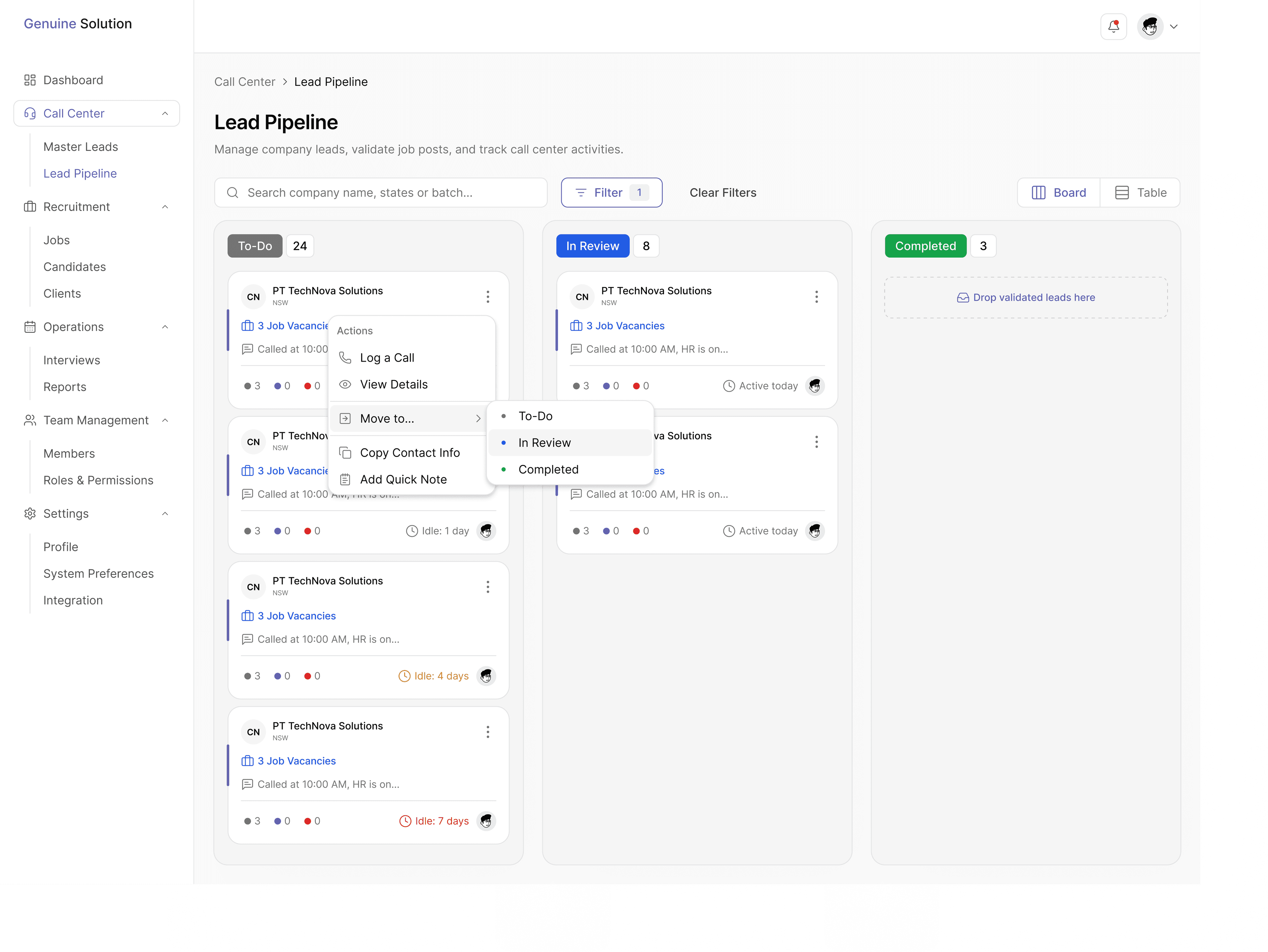Click 3 Job Vacancies on first In Review card
This screenshot has width=1268, height=952.
coord(617,326)
